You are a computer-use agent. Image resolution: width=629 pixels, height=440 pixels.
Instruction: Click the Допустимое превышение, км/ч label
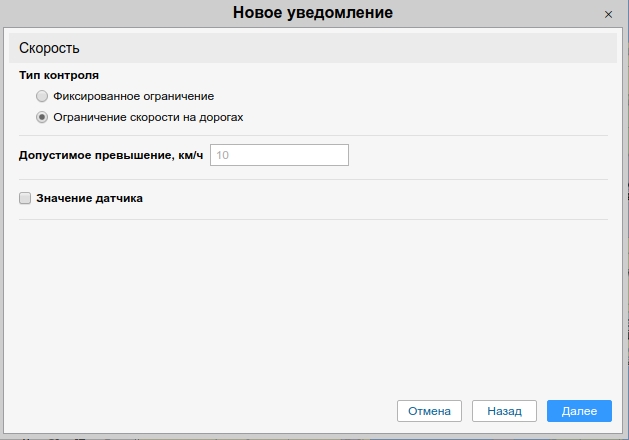(111, 155)
